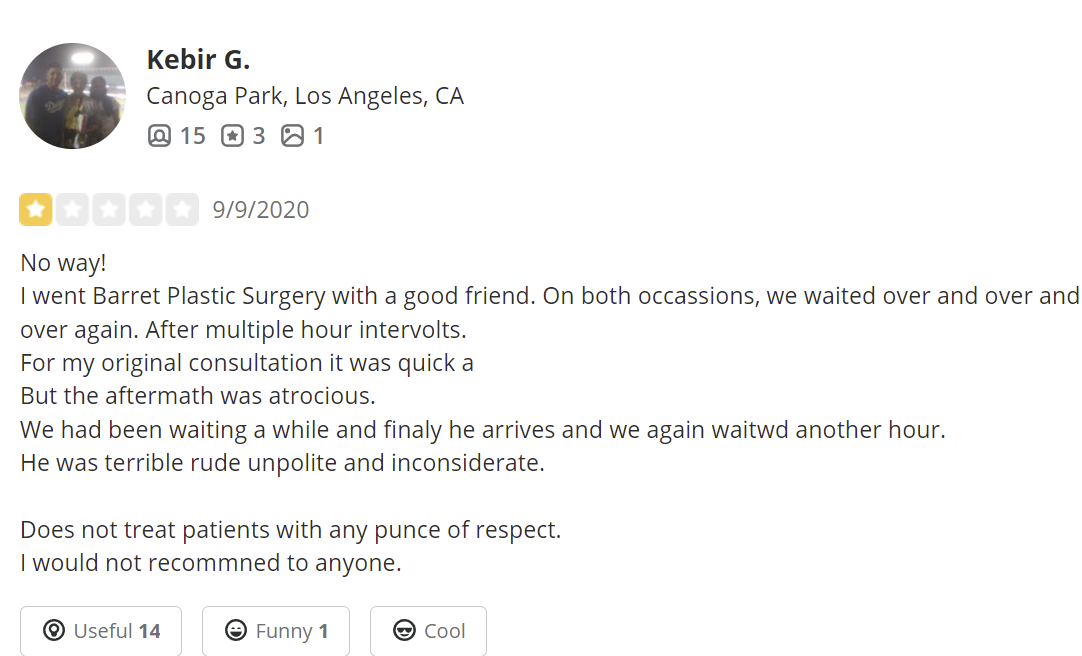The width and height of the screenshot is (1082, 656).
Task: Click the friends number 15
Action: pyautogui.click(x=192, y=135)
